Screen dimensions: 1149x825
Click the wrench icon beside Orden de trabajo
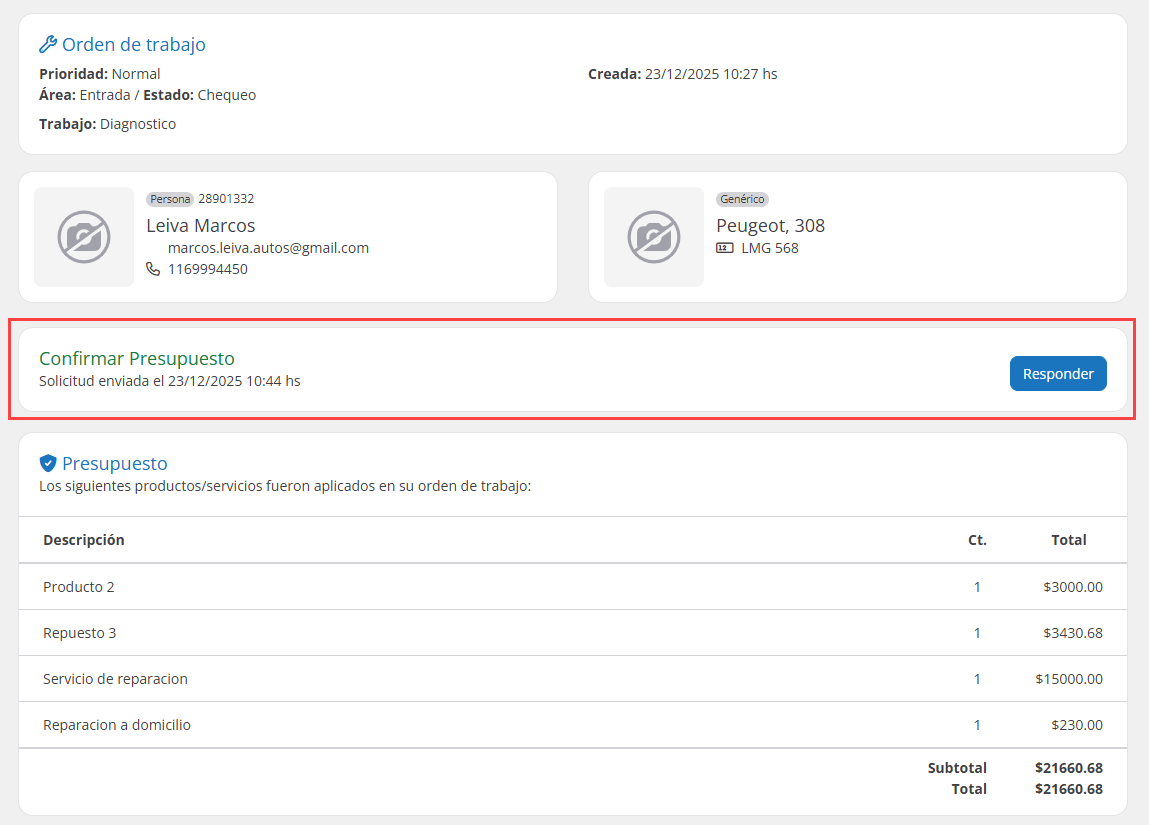(x=48, y=45)
